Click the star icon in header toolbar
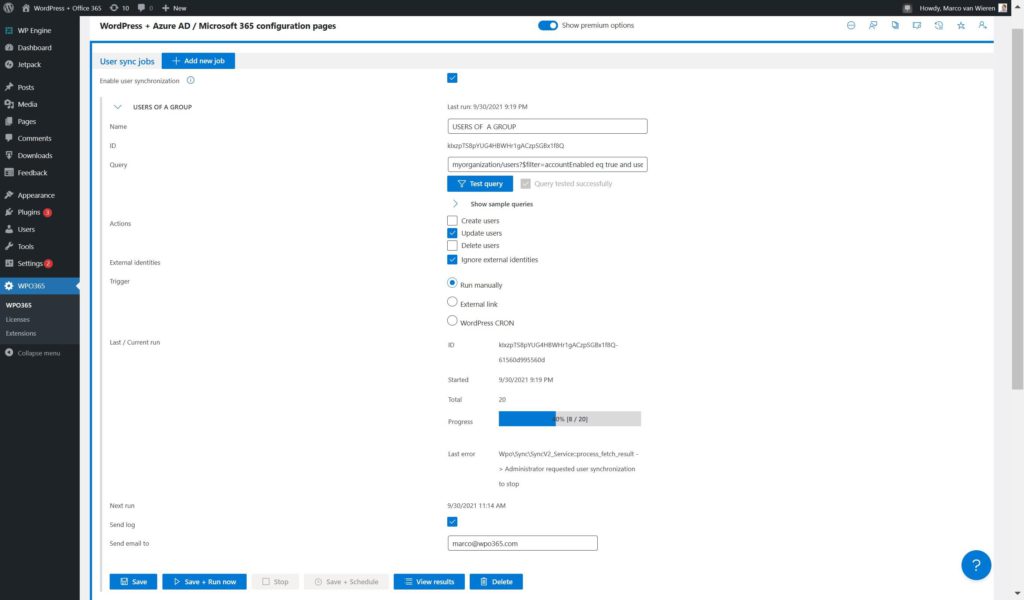 pos(961,25)
